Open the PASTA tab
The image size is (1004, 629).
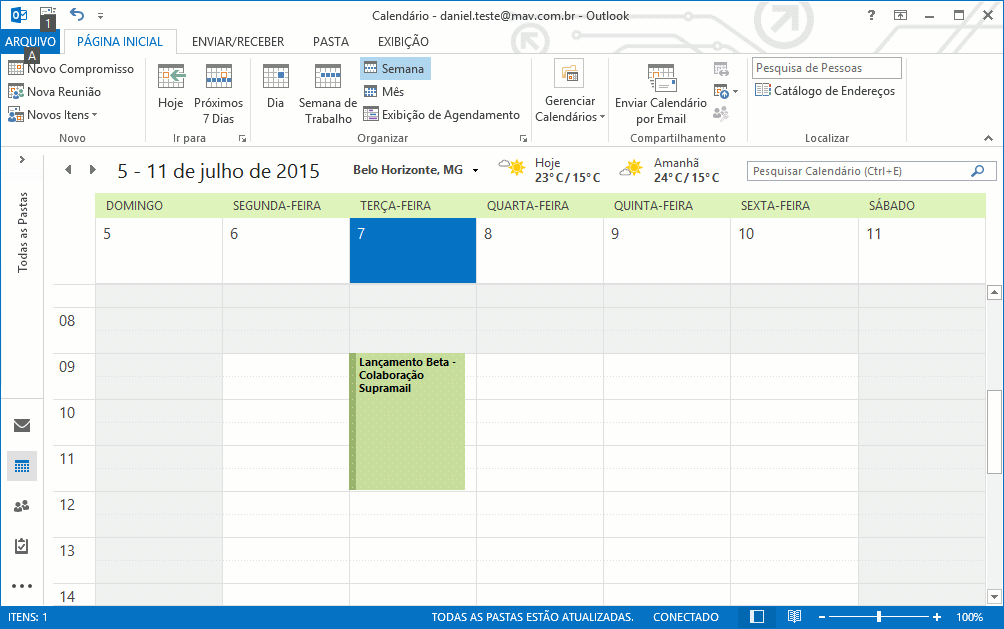click(331, 42)
